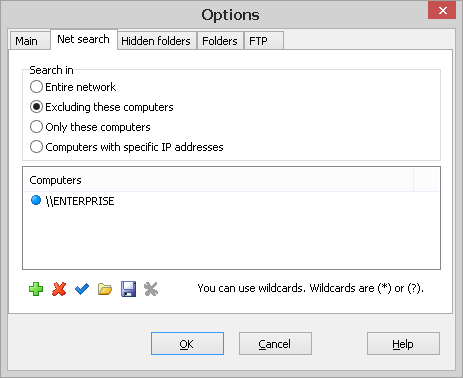
Task: Click the Computers column header
Action: tap(218, 180)
